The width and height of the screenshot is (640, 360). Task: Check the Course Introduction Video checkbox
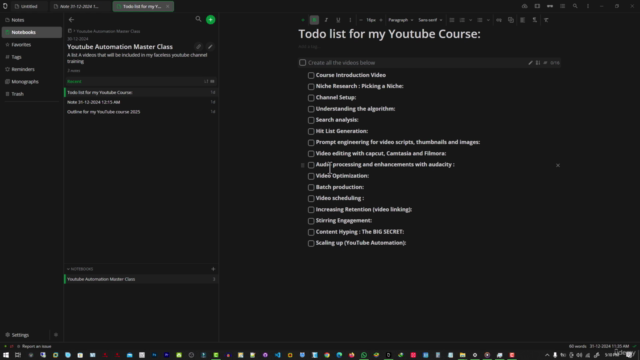tap(311, 76)
